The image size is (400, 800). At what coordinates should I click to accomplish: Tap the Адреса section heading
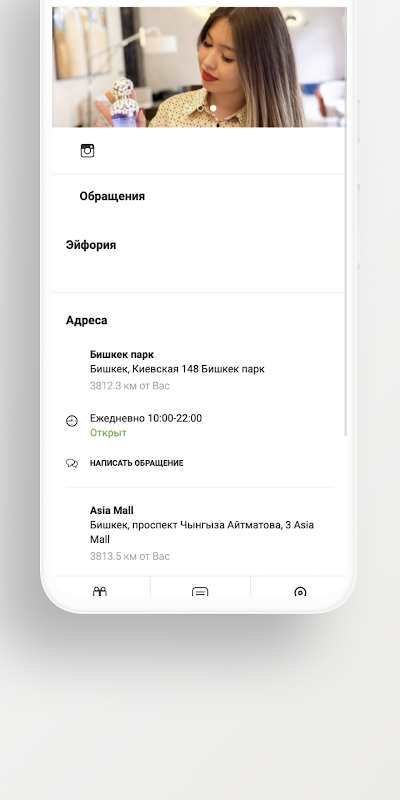point(86,320)
